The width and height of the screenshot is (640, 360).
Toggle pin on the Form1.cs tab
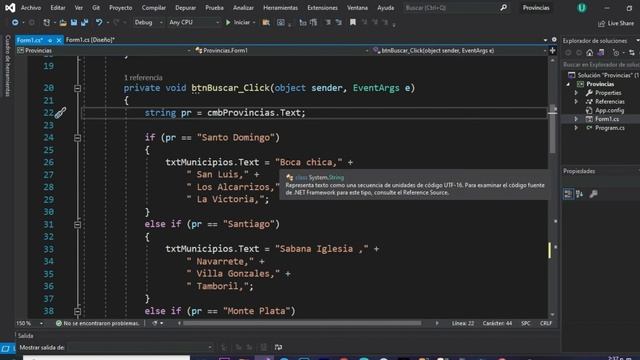(50, 40)
